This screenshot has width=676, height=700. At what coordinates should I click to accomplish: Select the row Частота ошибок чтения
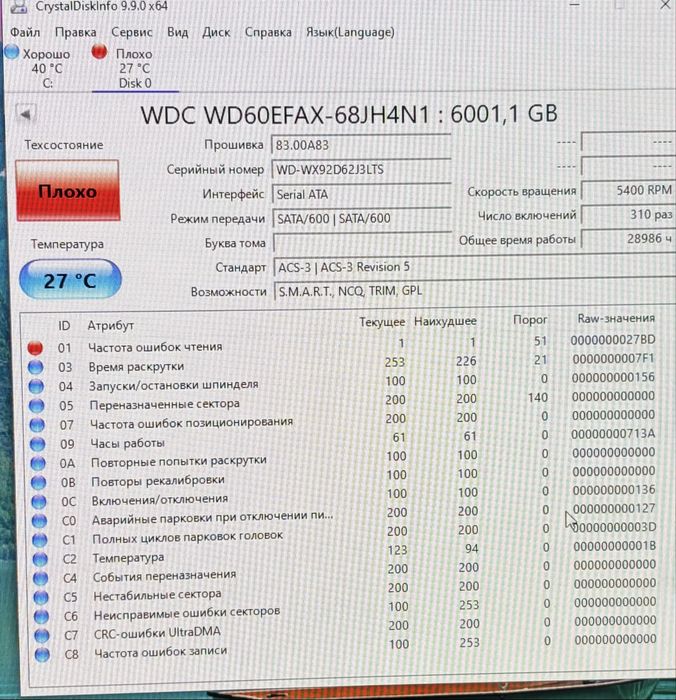tap(342, 345)
